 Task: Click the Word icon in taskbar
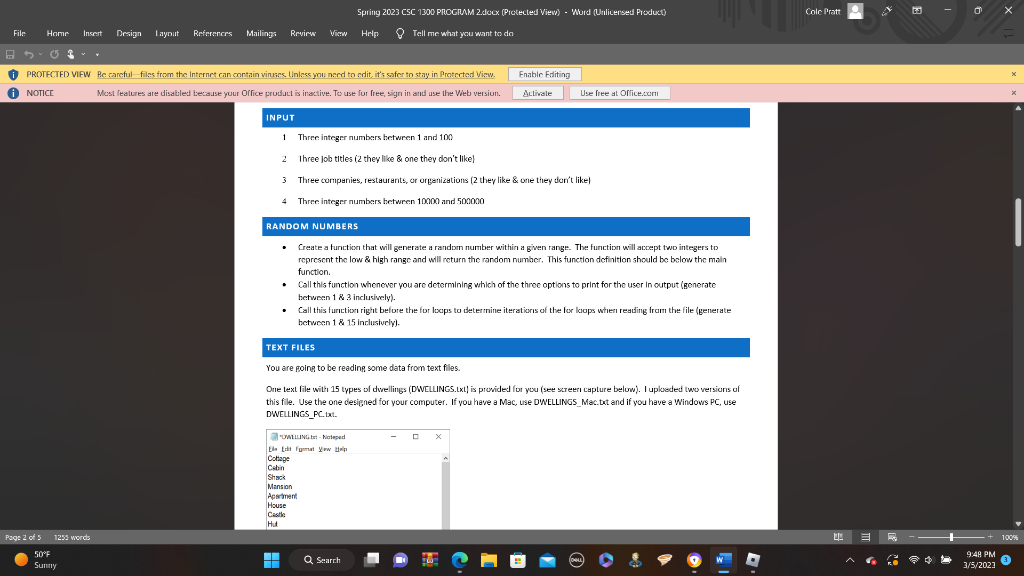coord(723,560)
